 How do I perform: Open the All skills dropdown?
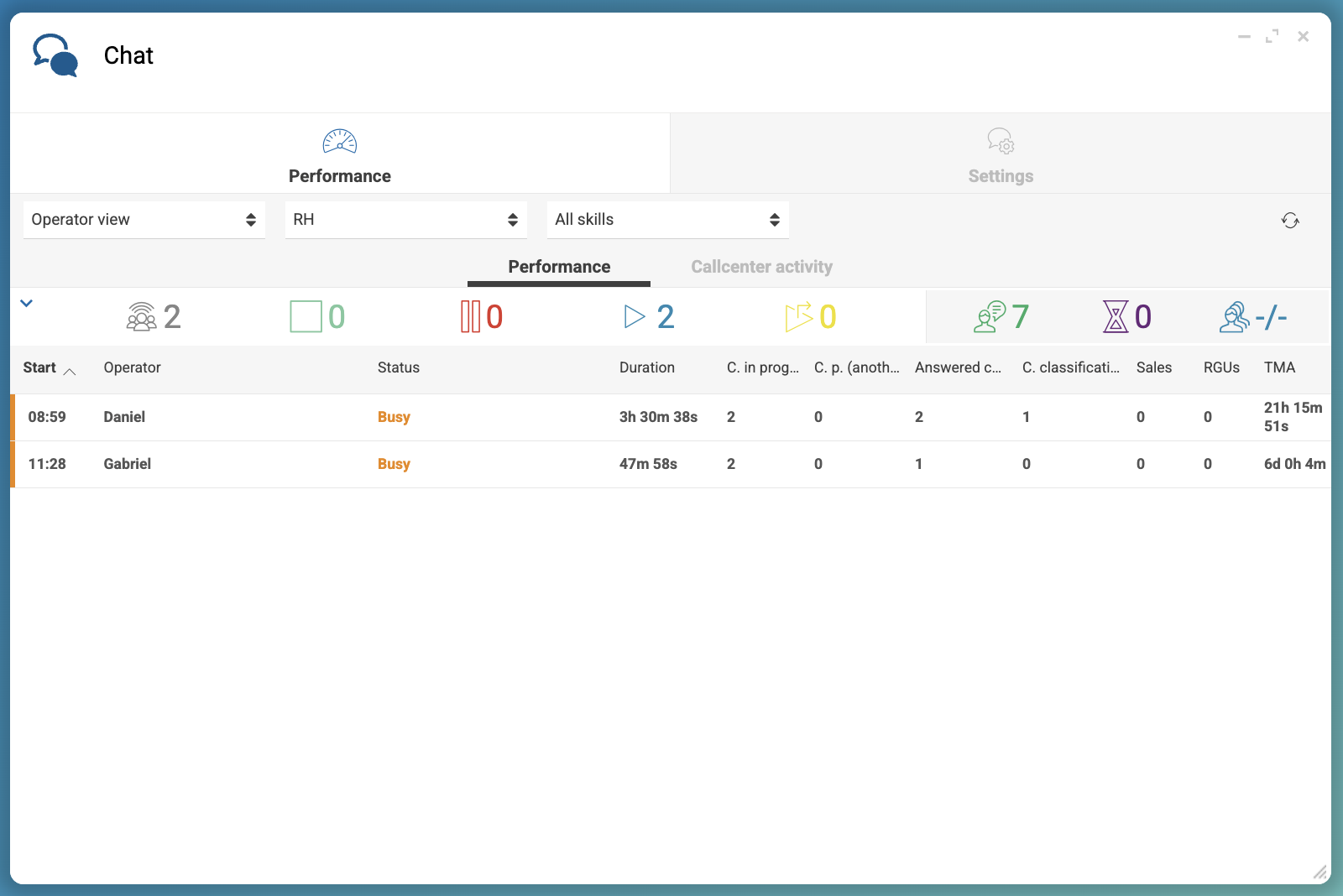668,220
